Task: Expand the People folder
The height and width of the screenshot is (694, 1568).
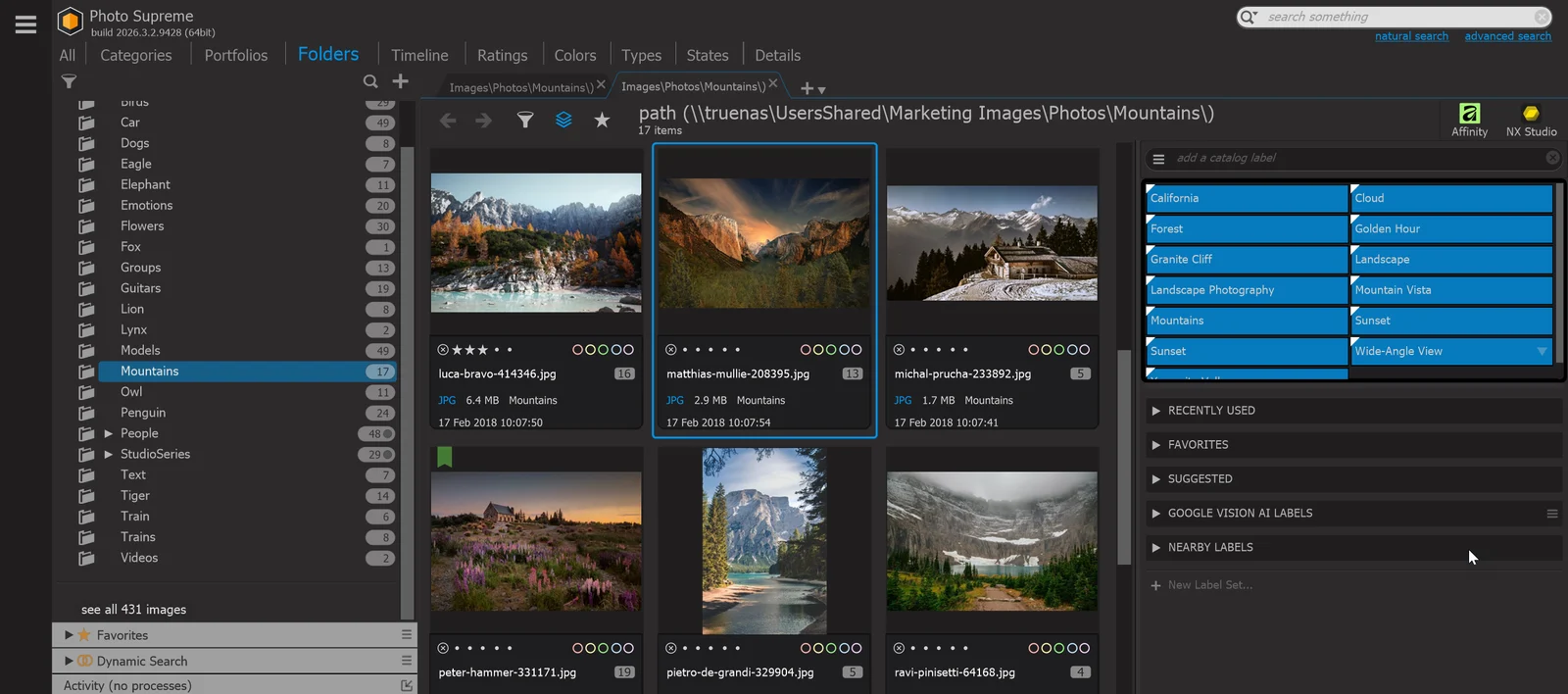Action: click(108, 433)
